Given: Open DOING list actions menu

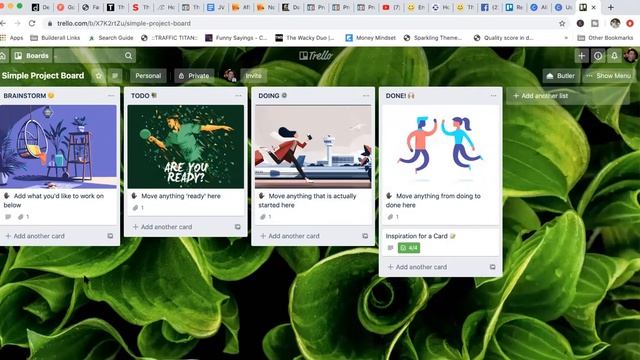Looking at the screenshot, I should 366,96.
